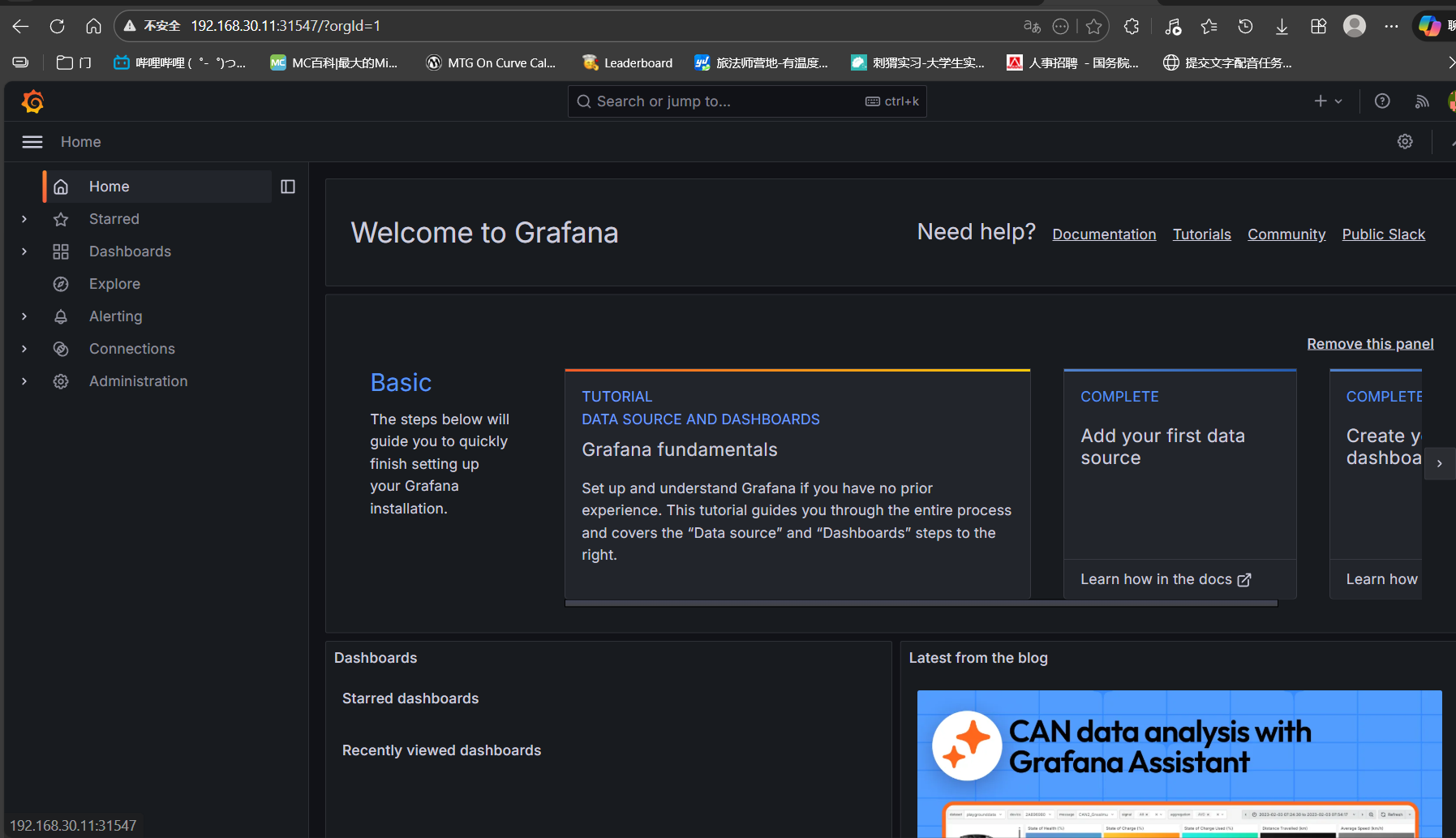Image resolution: width=1456 pixels, height=838 pixels.
Task: Open the news feed RSS icon
Action: pos(1422,101)
